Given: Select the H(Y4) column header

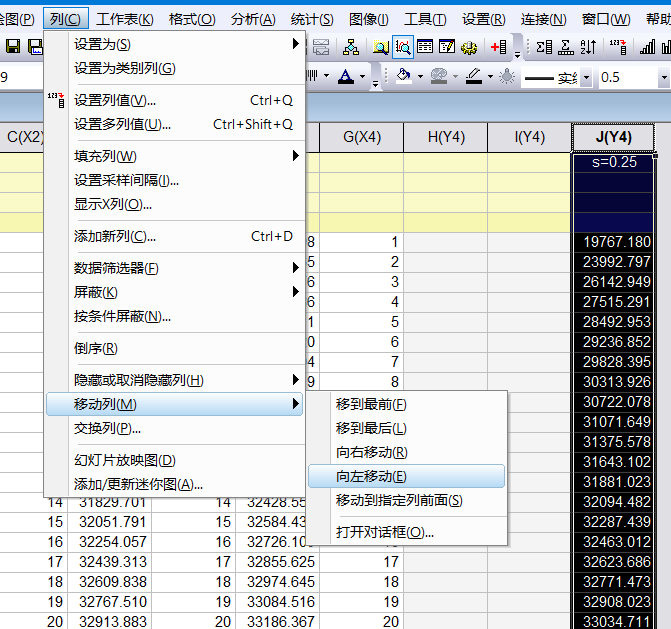Looking at the screenshot, I should pos(445,137).
